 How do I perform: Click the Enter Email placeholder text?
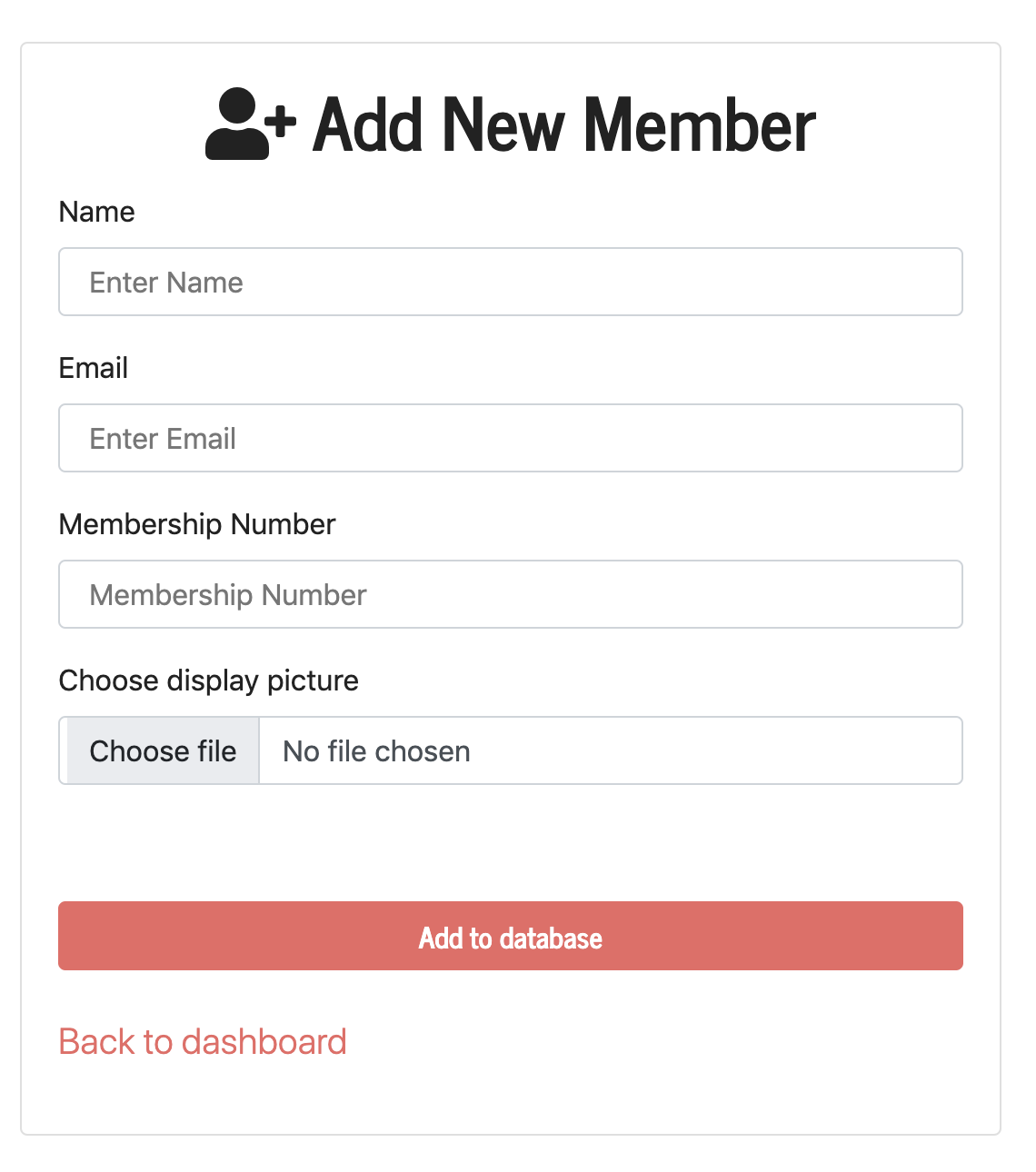[x=163, y=439]
